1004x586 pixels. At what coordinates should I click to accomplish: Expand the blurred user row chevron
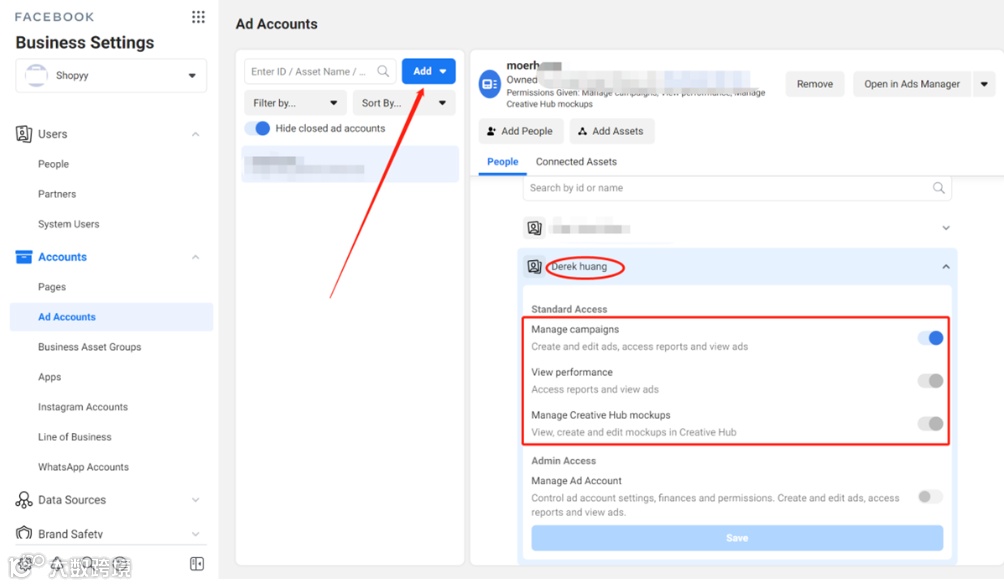tap(946, 228)
